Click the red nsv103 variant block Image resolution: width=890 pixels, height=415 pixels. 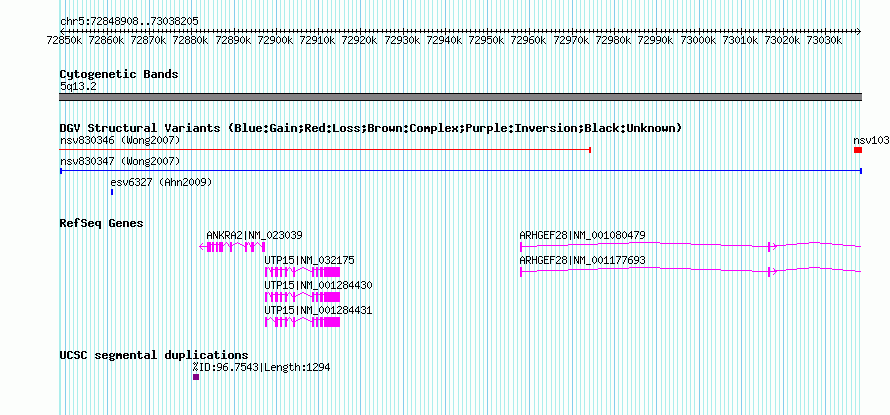[x=858, y=150]
